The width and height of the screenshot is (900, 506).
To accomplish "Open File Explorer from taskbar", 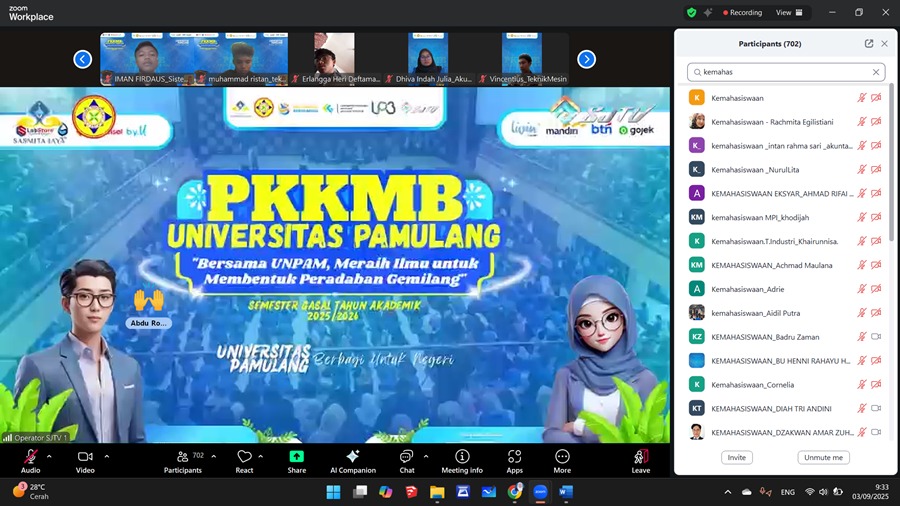I will click(437, 492).
